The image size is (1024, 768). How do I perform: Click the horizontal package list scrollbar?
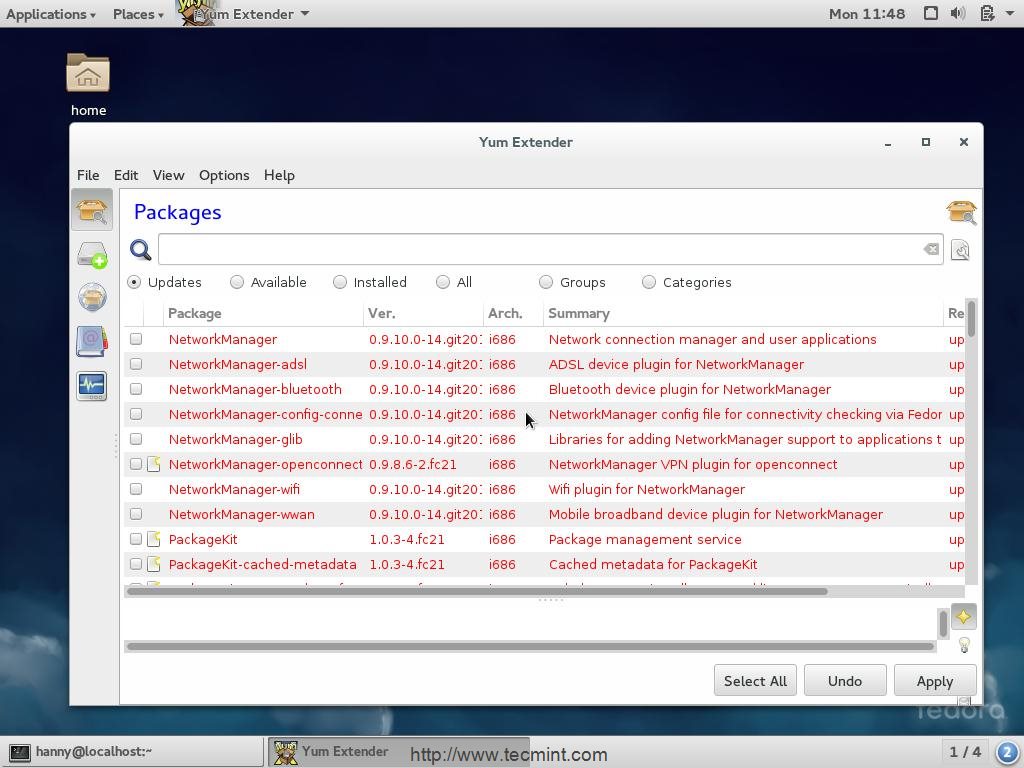pyautogui.click(x=477, y=591)
